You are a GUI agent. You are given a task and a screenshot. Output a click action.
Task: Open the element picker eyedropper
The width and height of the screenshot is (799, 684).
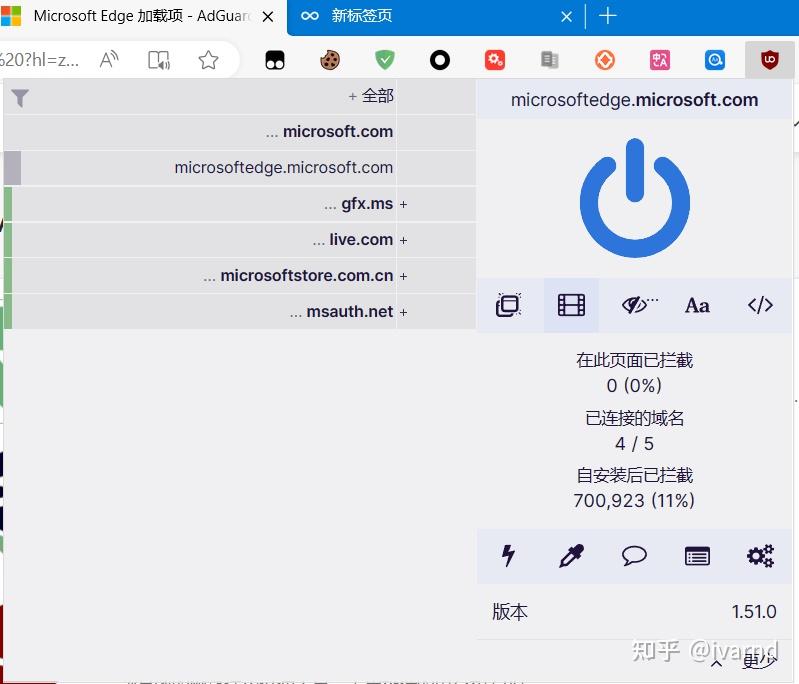[571, 556]
